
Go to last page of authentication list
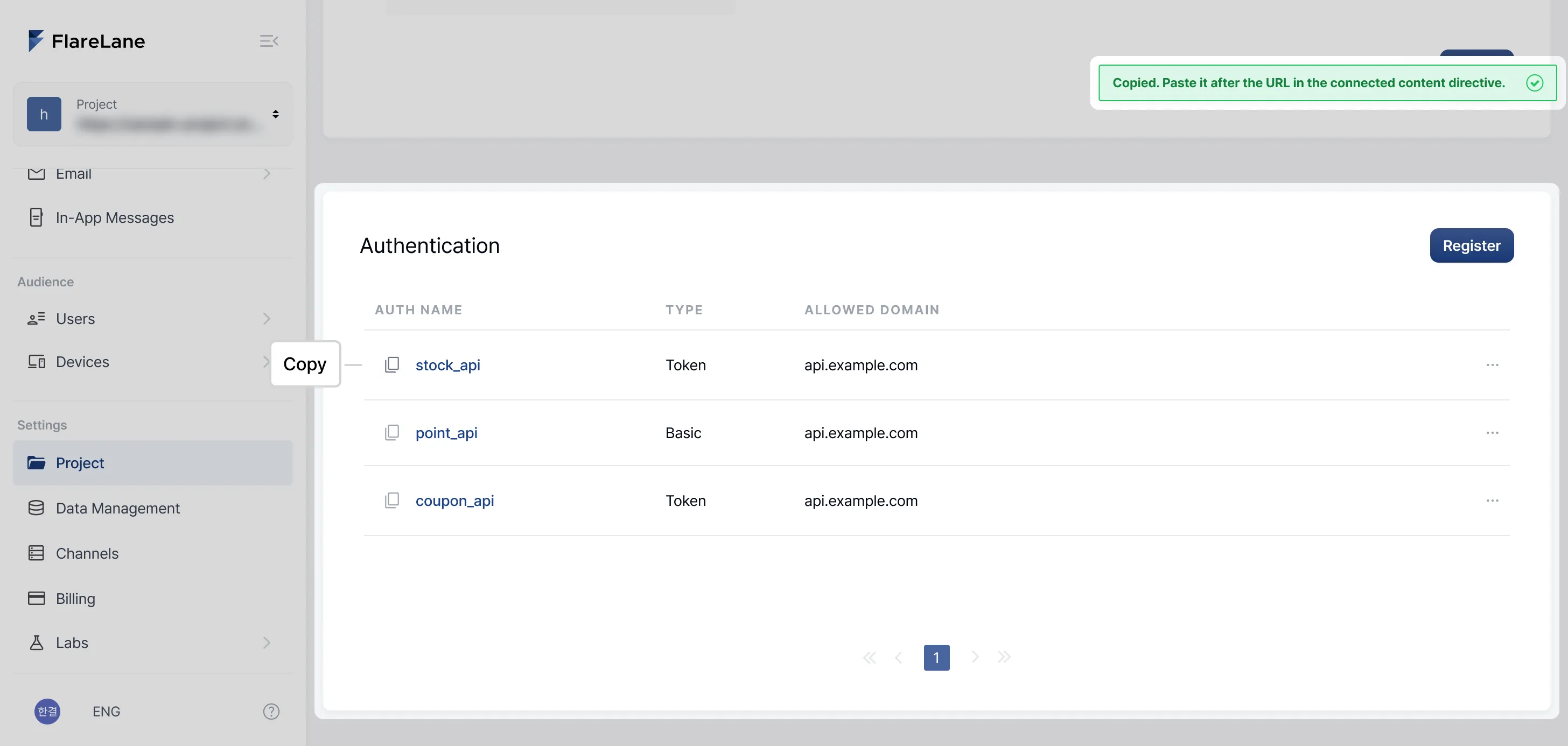pos(1004,657)
